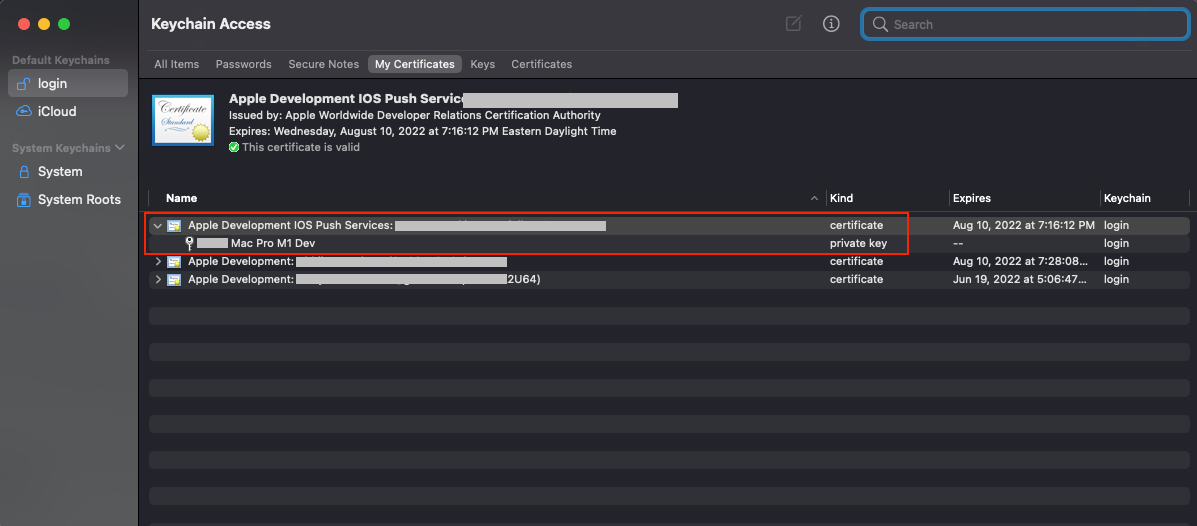1197x526 pixels.
Task: Sort by the Expires column header
Action: pos(972,198)
